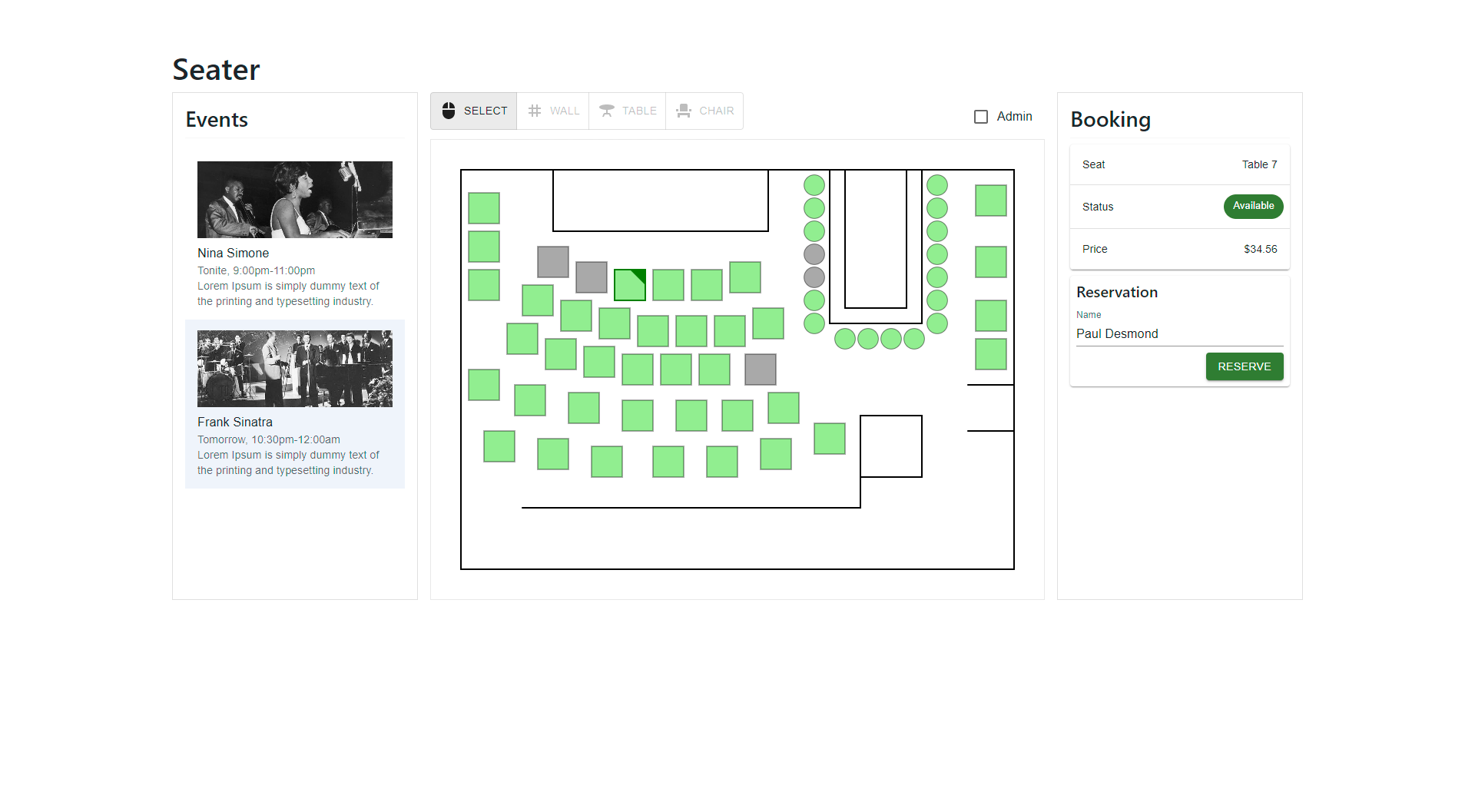1475x812 pixels.
Task: Click the $34.56 price value
Action: [x=1260, y=249]
